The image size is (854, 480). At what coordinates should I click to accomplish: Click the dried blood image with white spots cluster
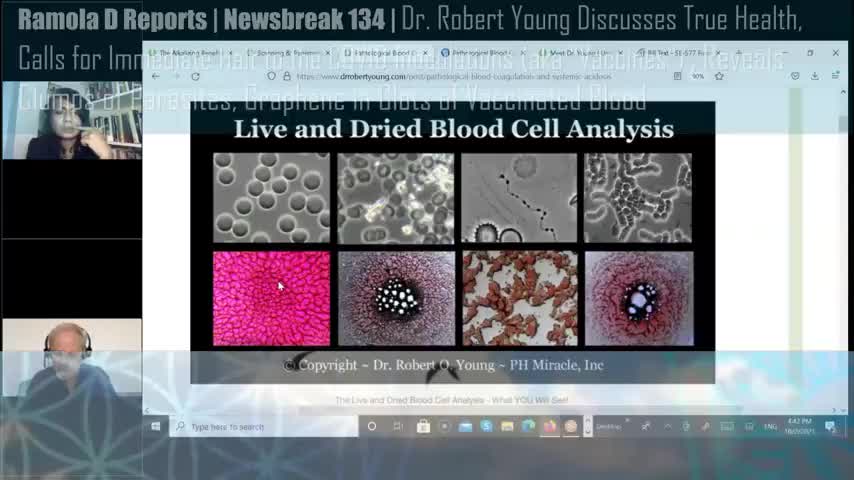click(396, 298)
